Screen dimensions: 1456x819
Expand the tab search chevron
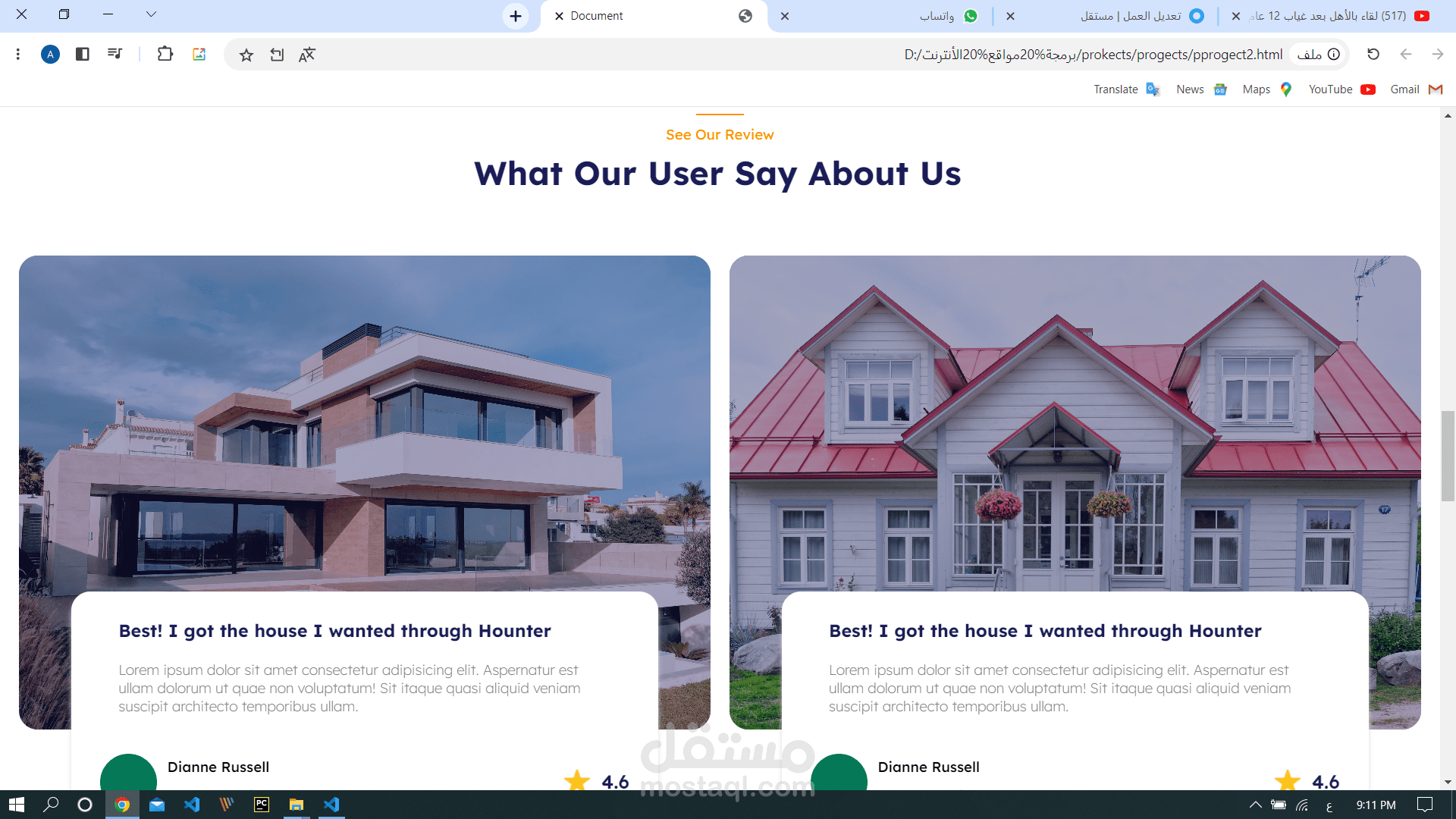[151, 14]
